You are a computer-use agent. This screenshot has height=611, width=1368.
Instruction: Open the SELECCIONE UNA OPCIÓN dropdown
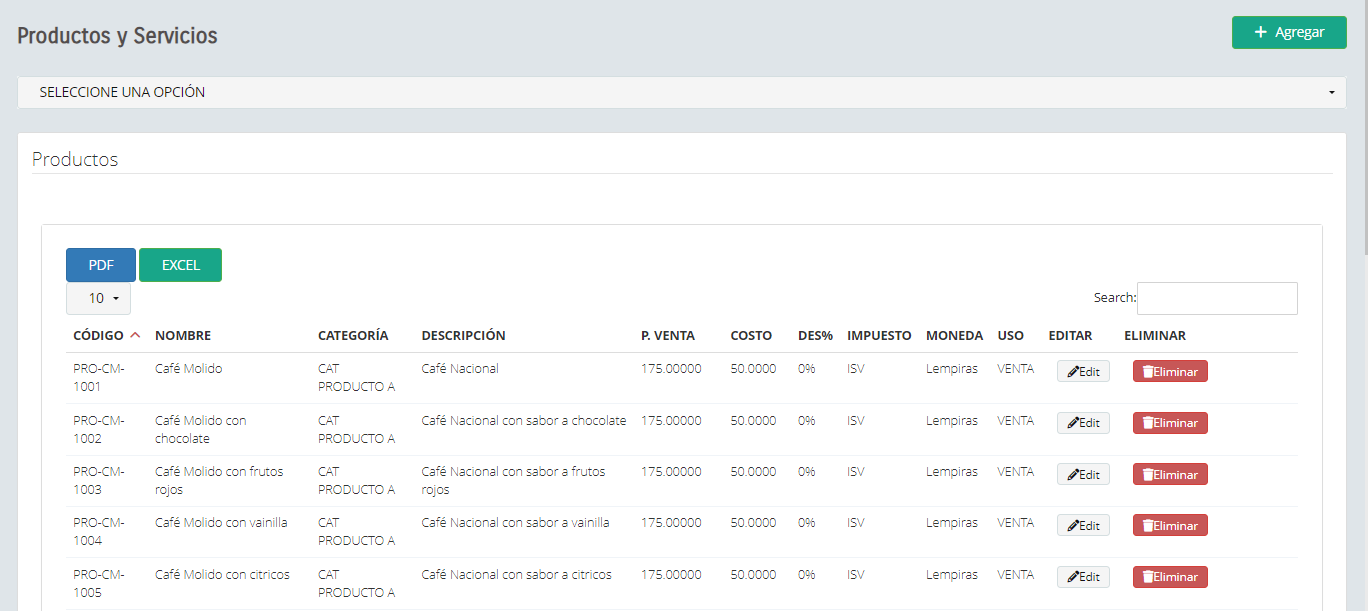click(683, 92)
